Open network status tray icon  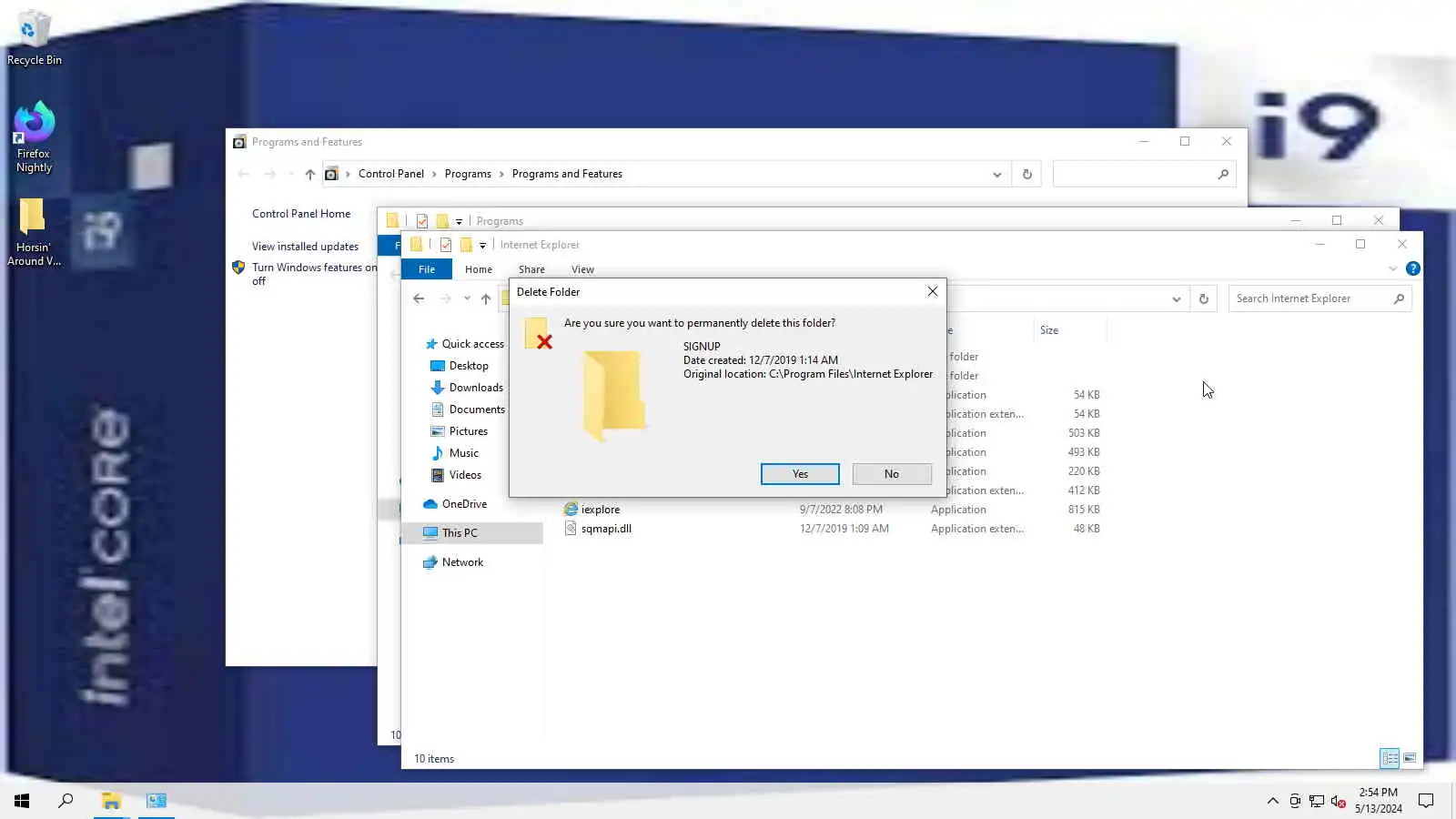click(1316, 801)
